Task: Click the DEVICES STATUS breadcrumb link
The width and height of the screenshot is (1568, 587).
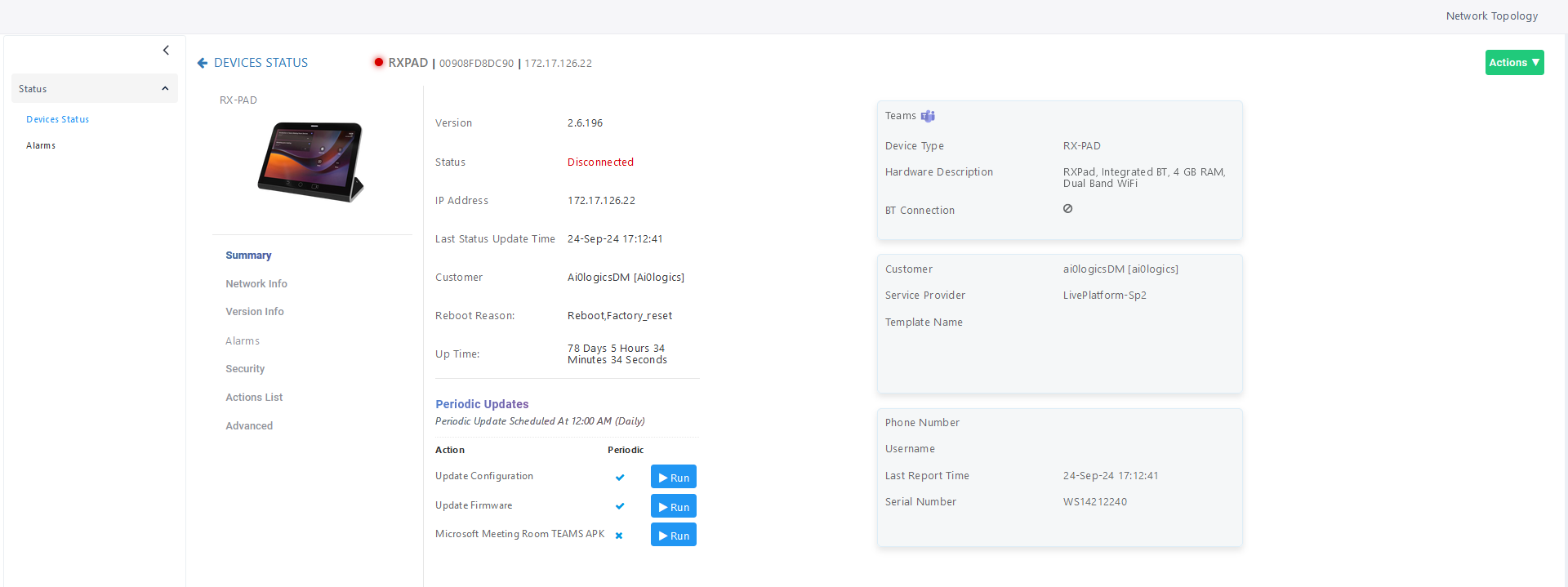Action: point(261,63)
